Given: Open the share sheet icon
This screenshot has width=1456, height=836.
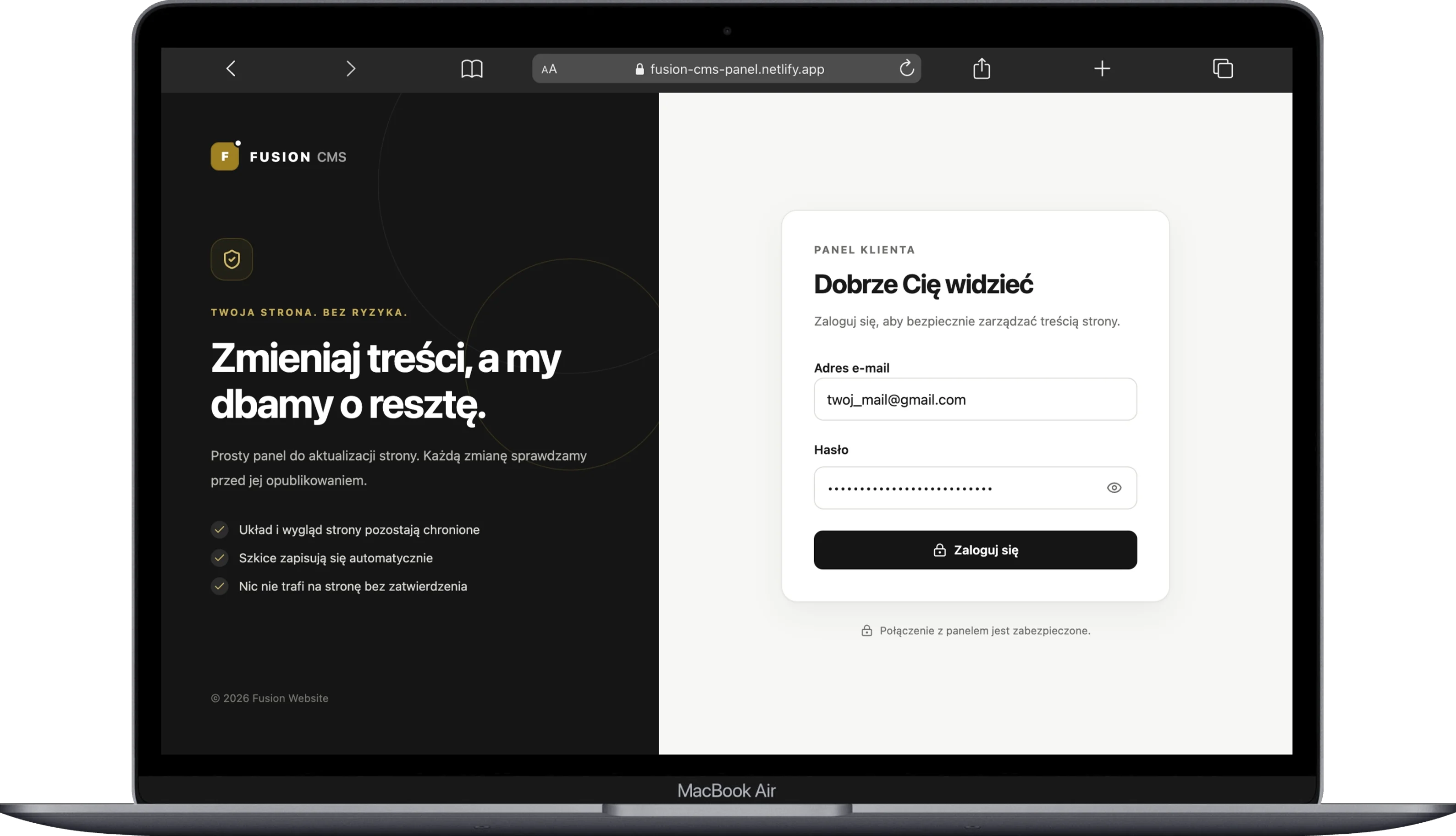Looking at the screenshot, I should click(x=982, y=68).
